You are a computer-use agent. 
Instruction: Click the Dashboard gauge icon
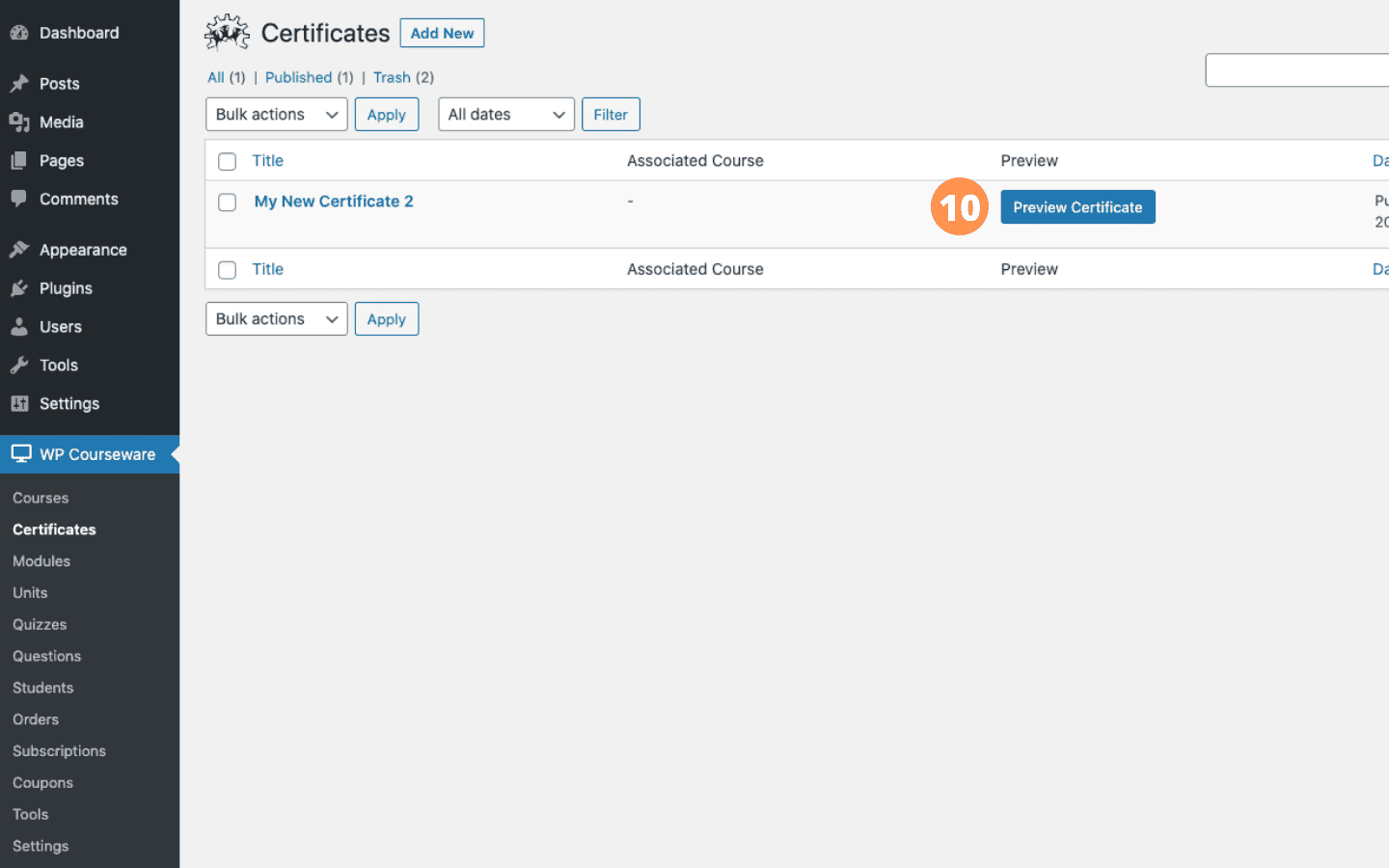[19, 33]
